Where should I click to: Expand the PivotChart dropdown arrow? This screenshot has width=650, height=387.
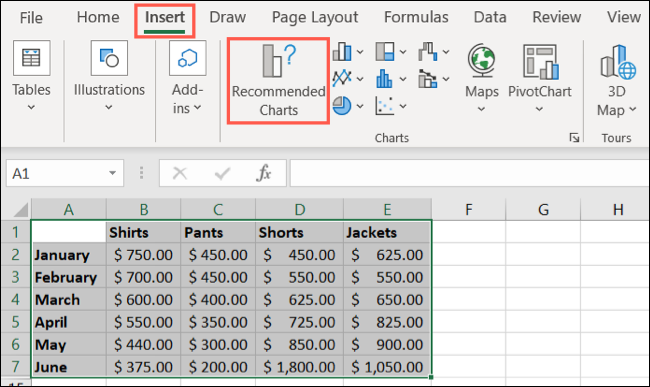[539, 109]
